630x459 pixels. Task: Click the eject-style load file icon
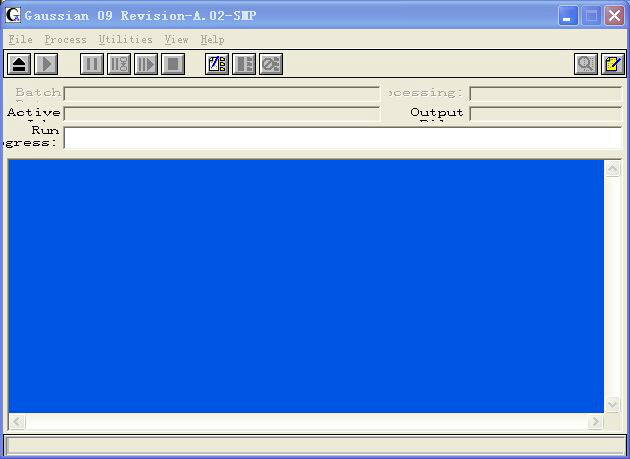pyautogui.click(x=19, y=64)
